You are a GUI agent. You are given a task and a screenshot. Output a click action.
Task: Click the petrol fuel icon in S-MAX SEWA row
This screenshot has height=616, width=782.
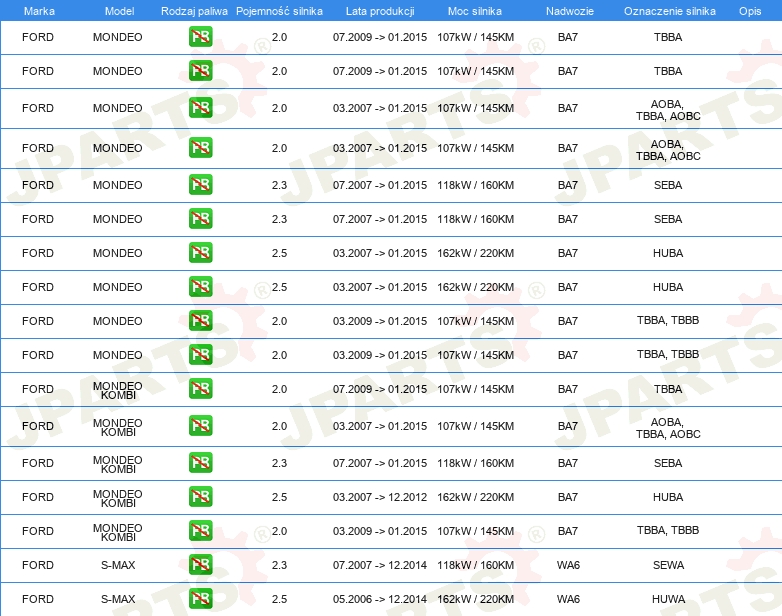[200, 565]
